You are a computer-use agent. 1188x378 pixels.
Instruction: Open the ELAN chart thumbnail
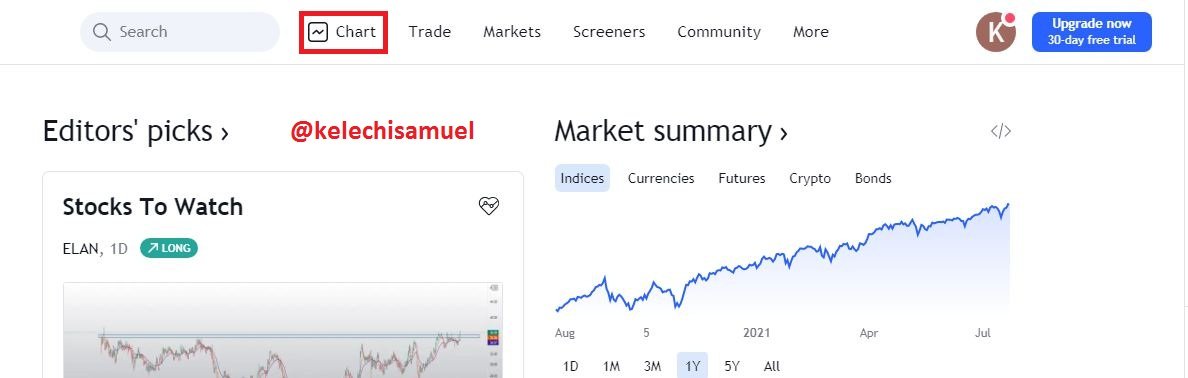(x=283, y=330)
